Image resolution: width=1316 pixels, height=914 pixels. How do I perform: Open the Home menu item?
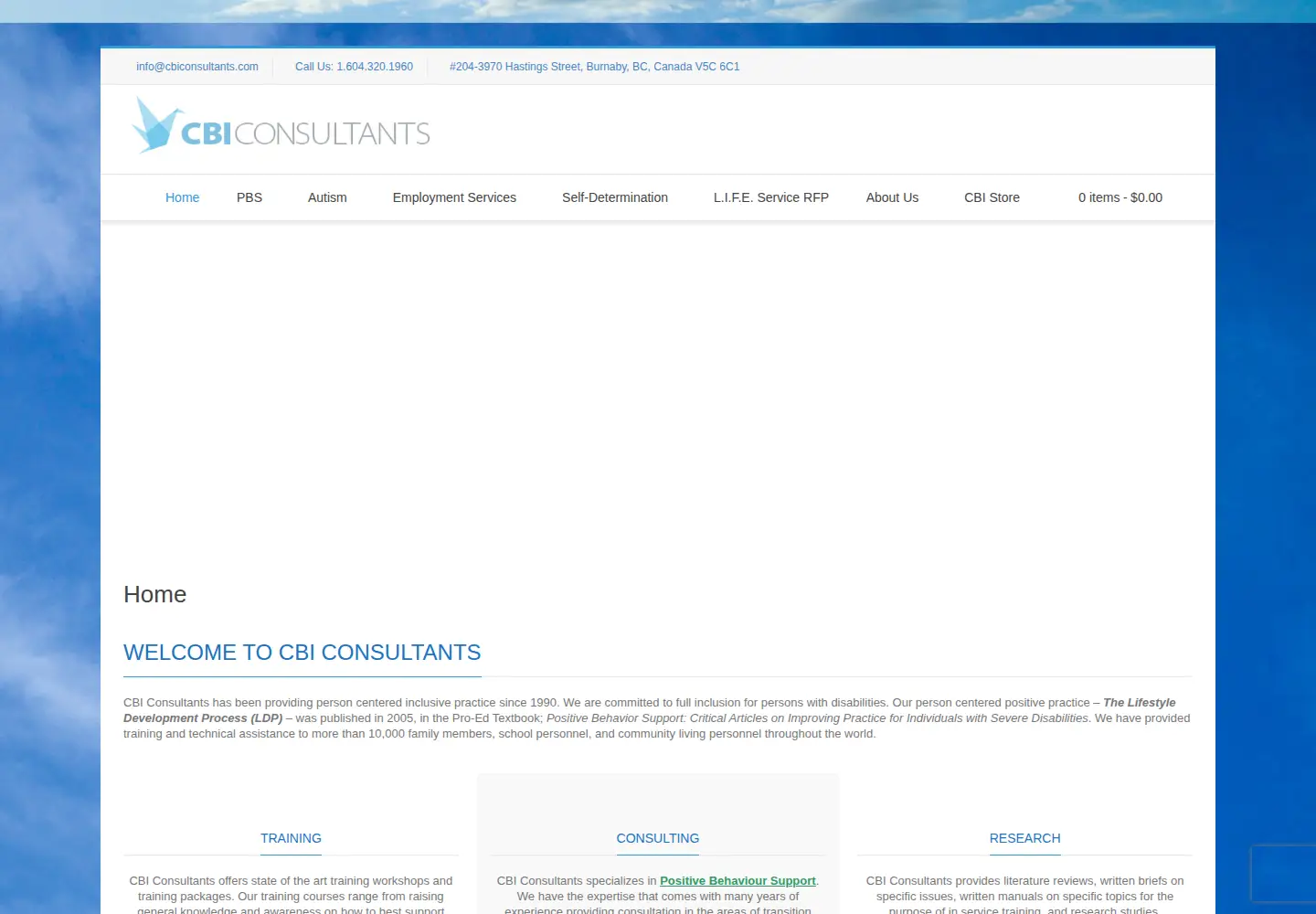182,197
